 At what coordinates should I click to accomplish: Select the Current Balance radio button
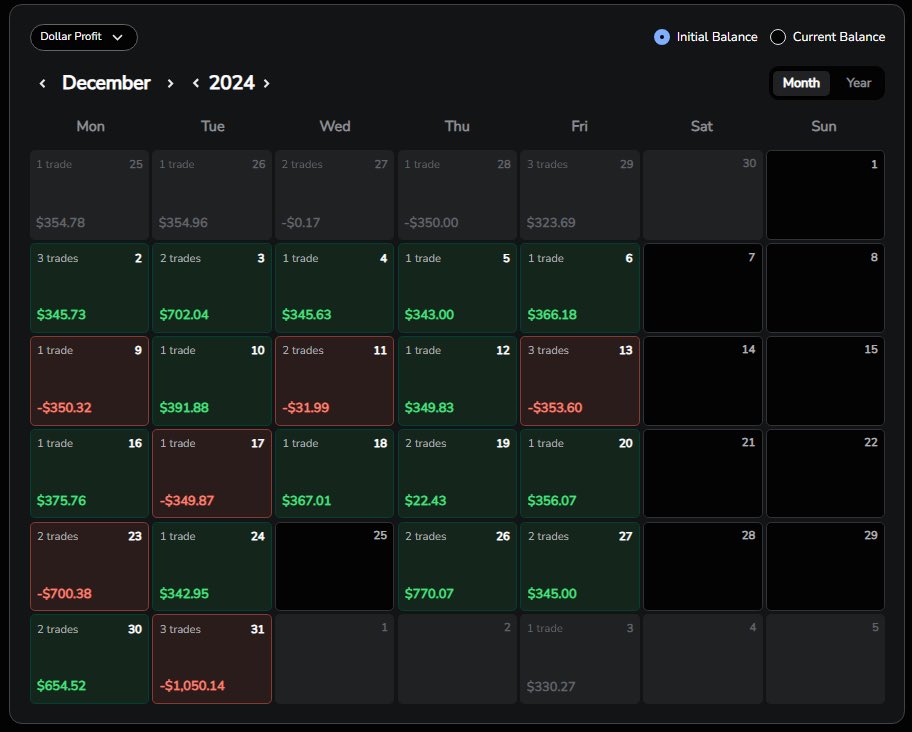778,37
